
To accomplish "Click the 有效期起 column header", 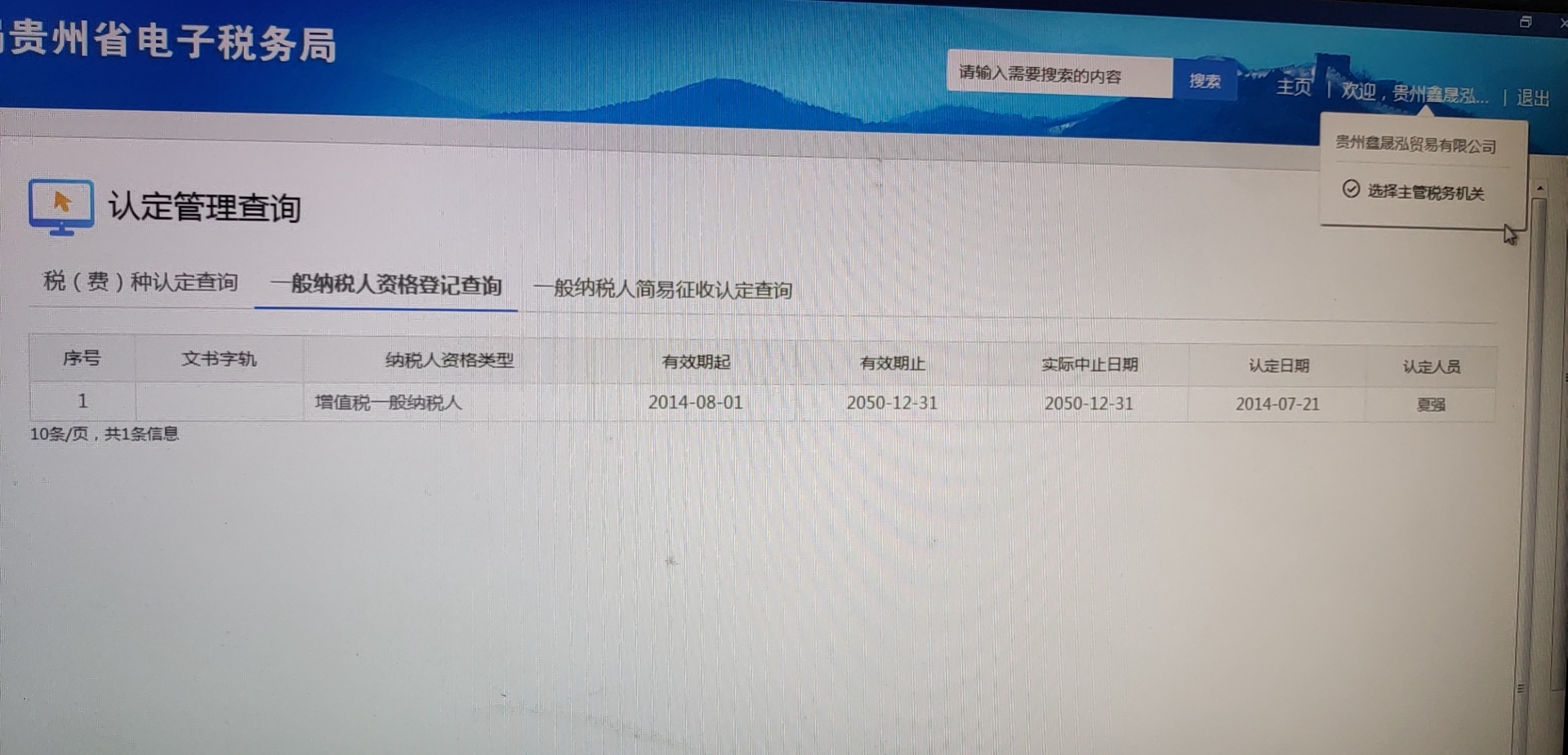I will point(696,362).
